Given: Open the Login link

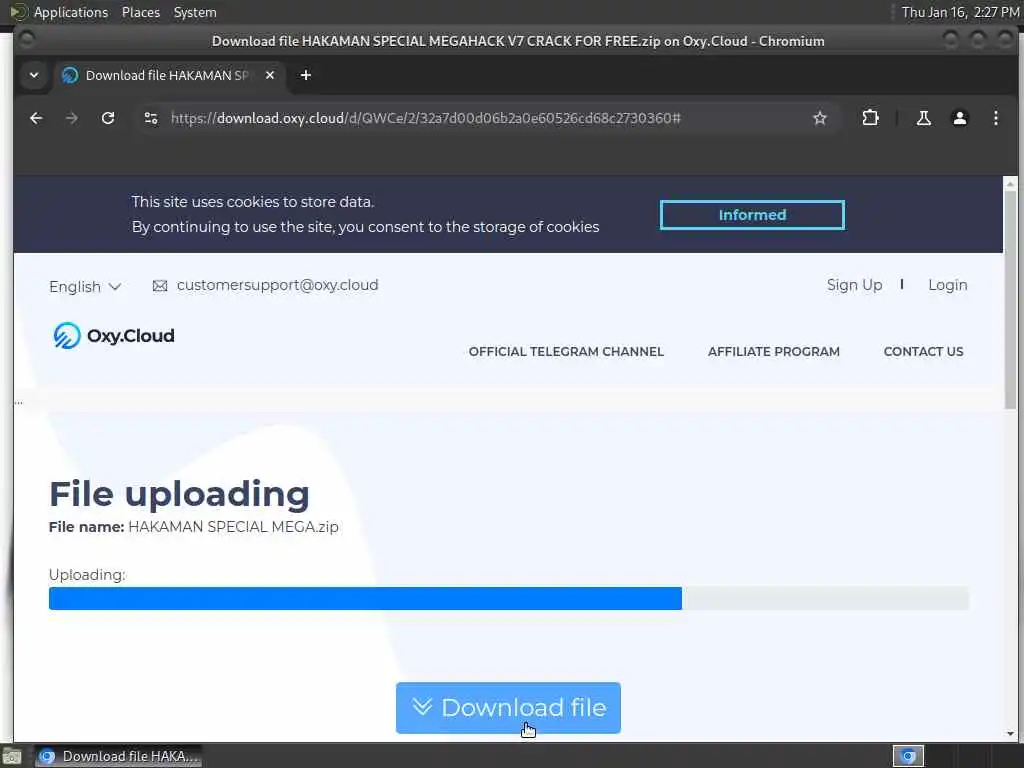Looking at the screenshot, I should (x=948, y=285).
